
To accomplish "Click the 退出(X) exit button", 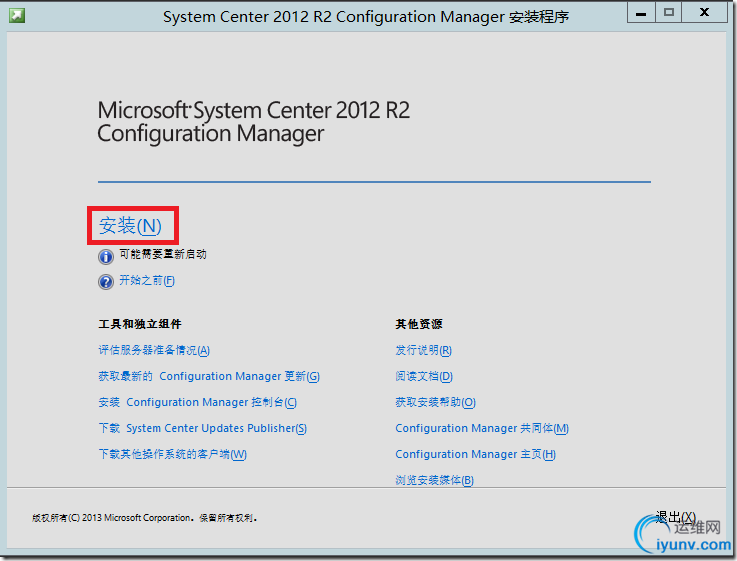I will (x=675, y=517).
